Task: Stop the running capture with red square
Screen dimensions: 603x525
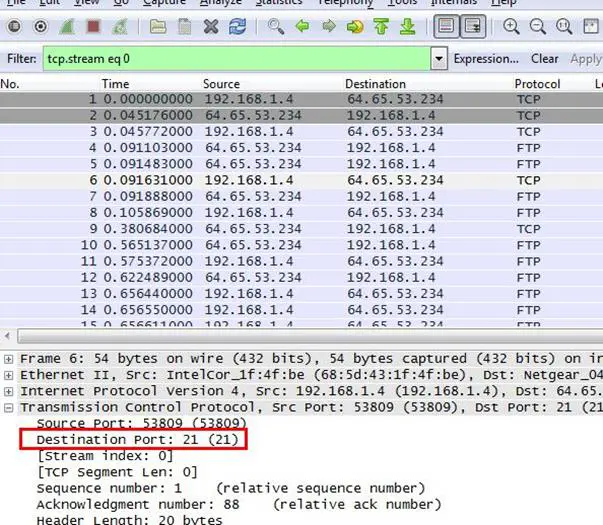Action: point(93,26)
